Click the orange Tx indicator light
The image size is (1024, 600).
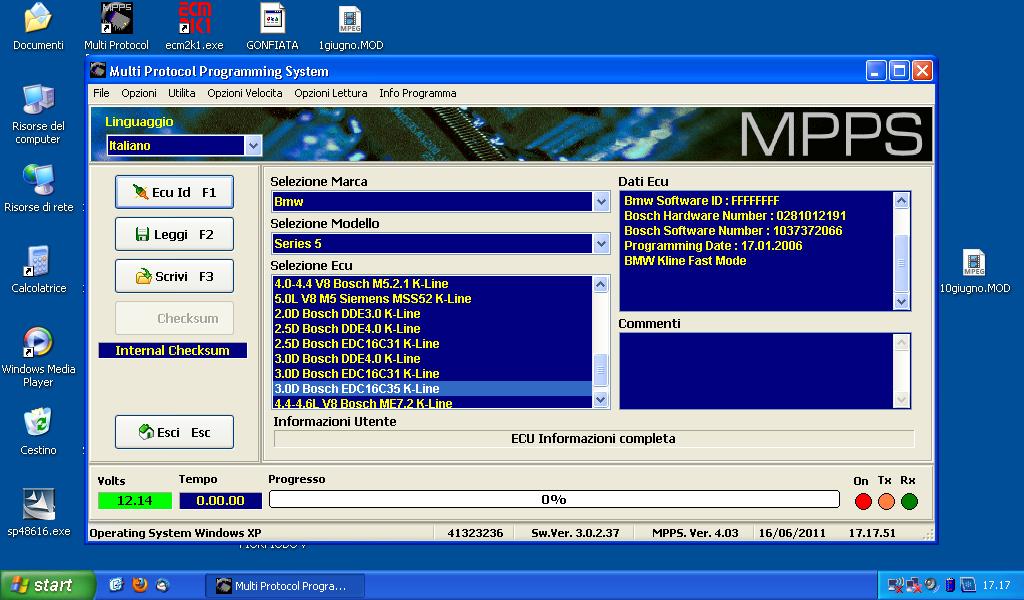click(886, 501)
